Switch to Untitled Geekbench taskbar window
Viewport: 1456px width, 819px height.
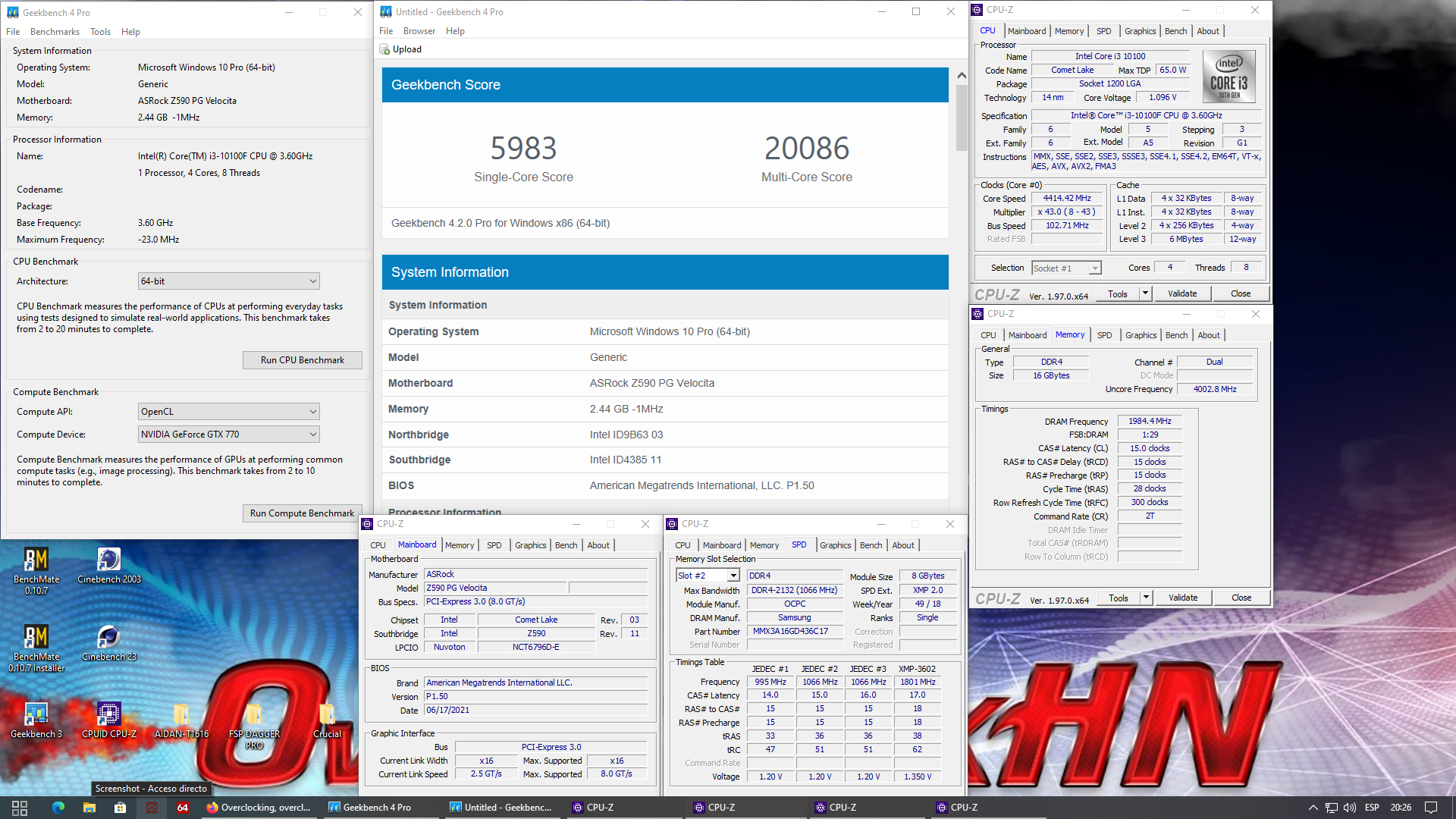(500, 808)
